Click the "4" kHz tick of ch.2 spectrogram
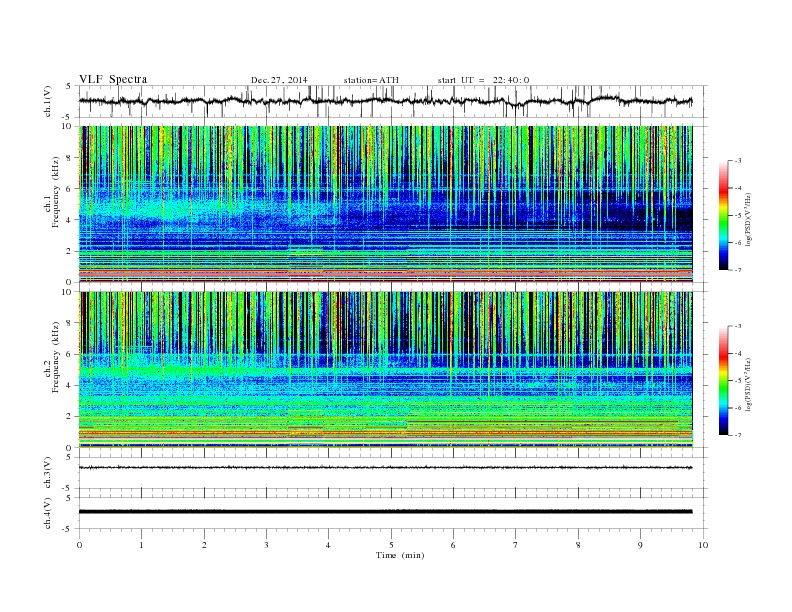This screenshot has width=792, height=612. 69,385
